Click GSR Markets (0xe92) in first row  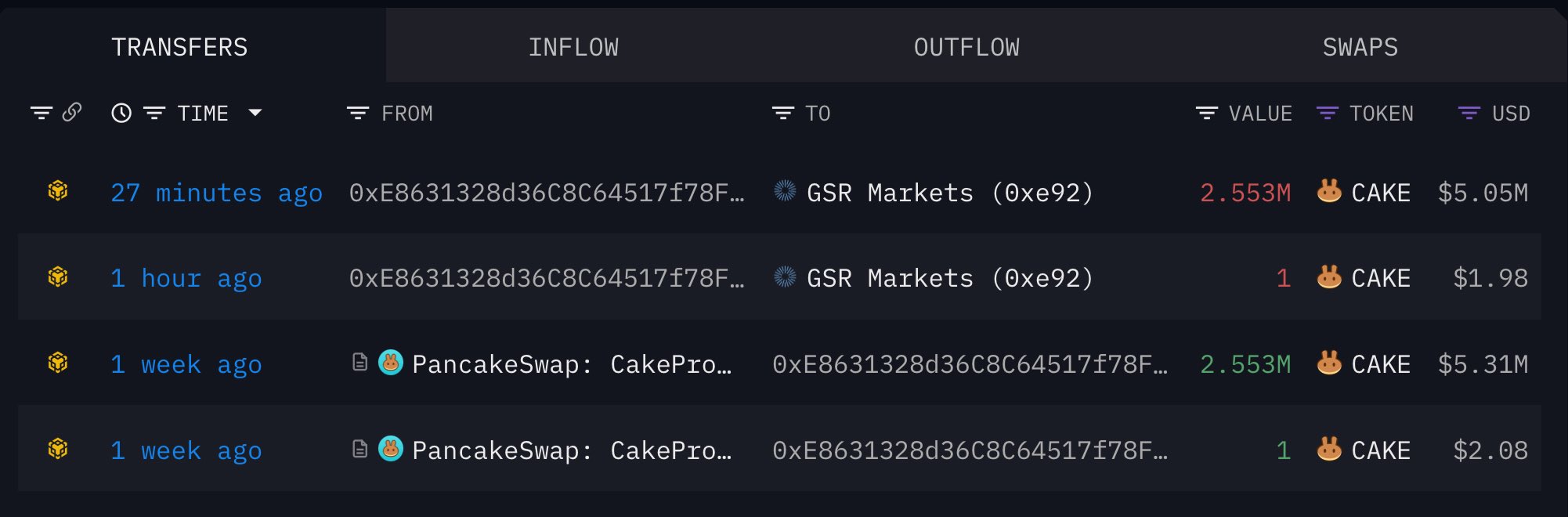949,193
